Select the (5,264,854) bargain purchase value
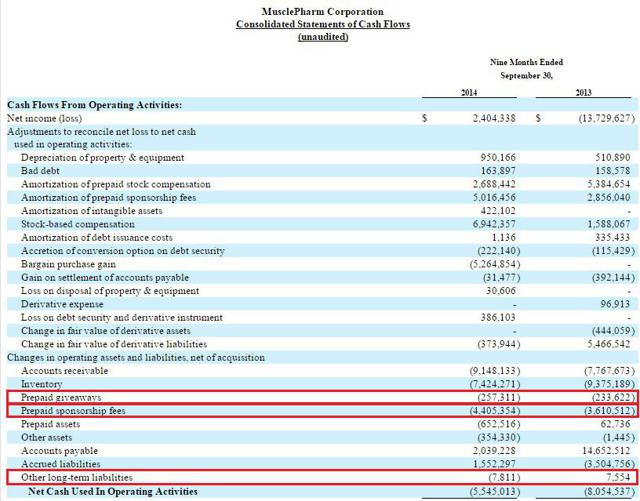640x501 pixels. click(495, 264)
